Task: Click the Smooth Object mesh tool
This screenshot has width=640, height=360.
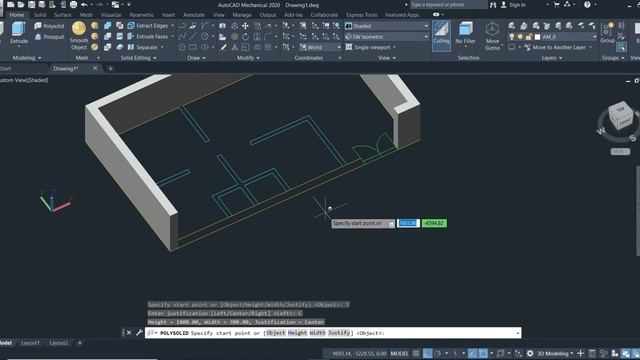Action: pyautogui.click(x=79, y=36)
